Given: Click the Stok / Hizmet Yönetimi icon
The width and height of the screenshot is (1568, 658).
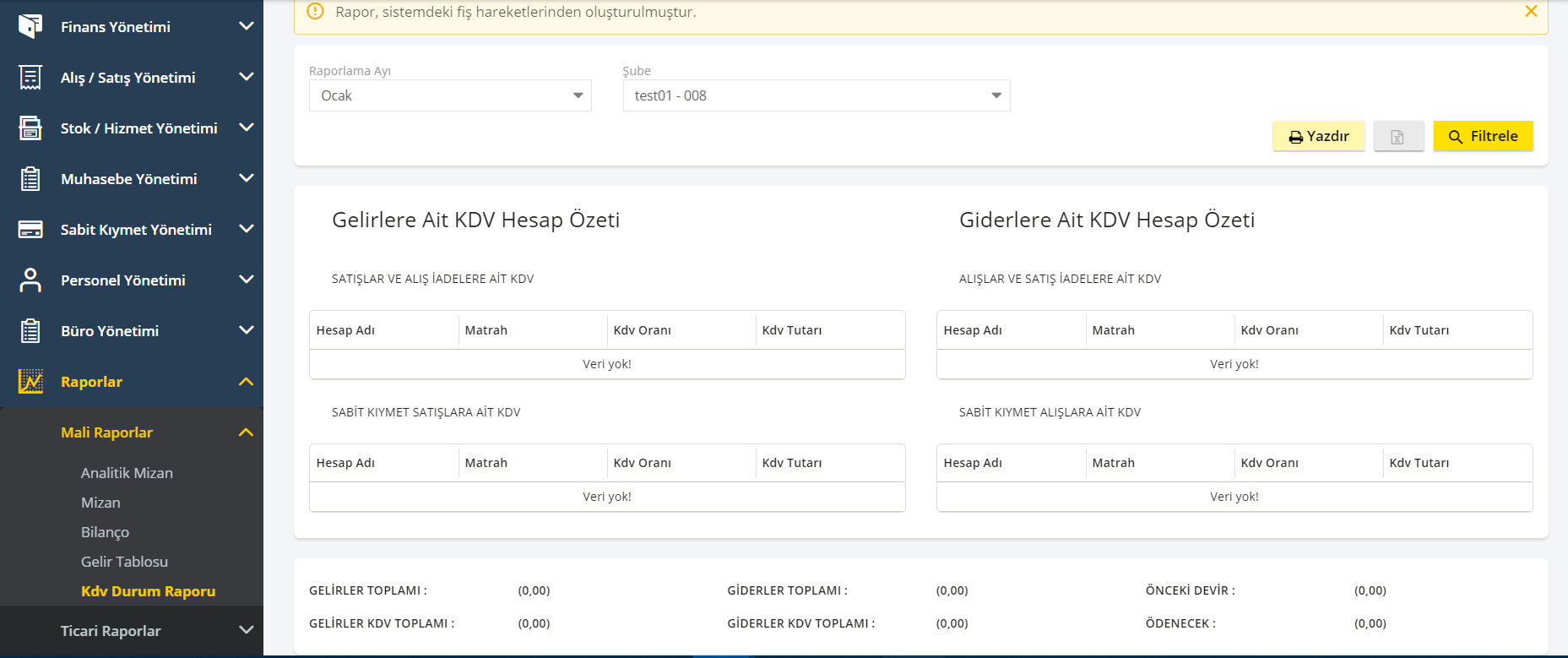Looking at the screenshot, I should coord(30,128).
